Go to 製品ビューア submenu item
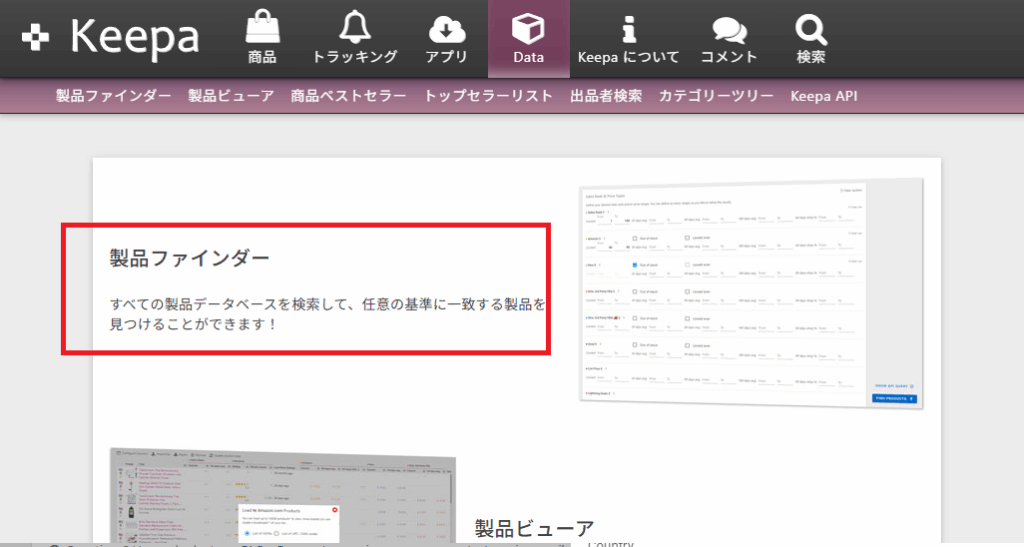Screen dimensions: 1024x547 tap(231, 97)
